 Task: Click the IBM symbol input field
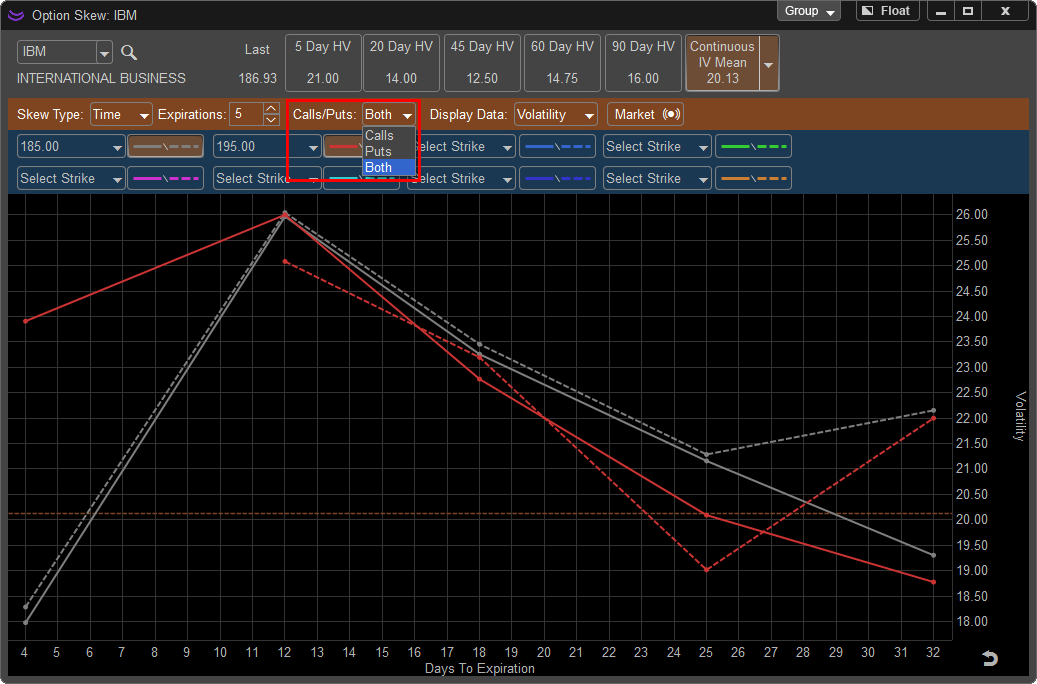tap(57, 52)
